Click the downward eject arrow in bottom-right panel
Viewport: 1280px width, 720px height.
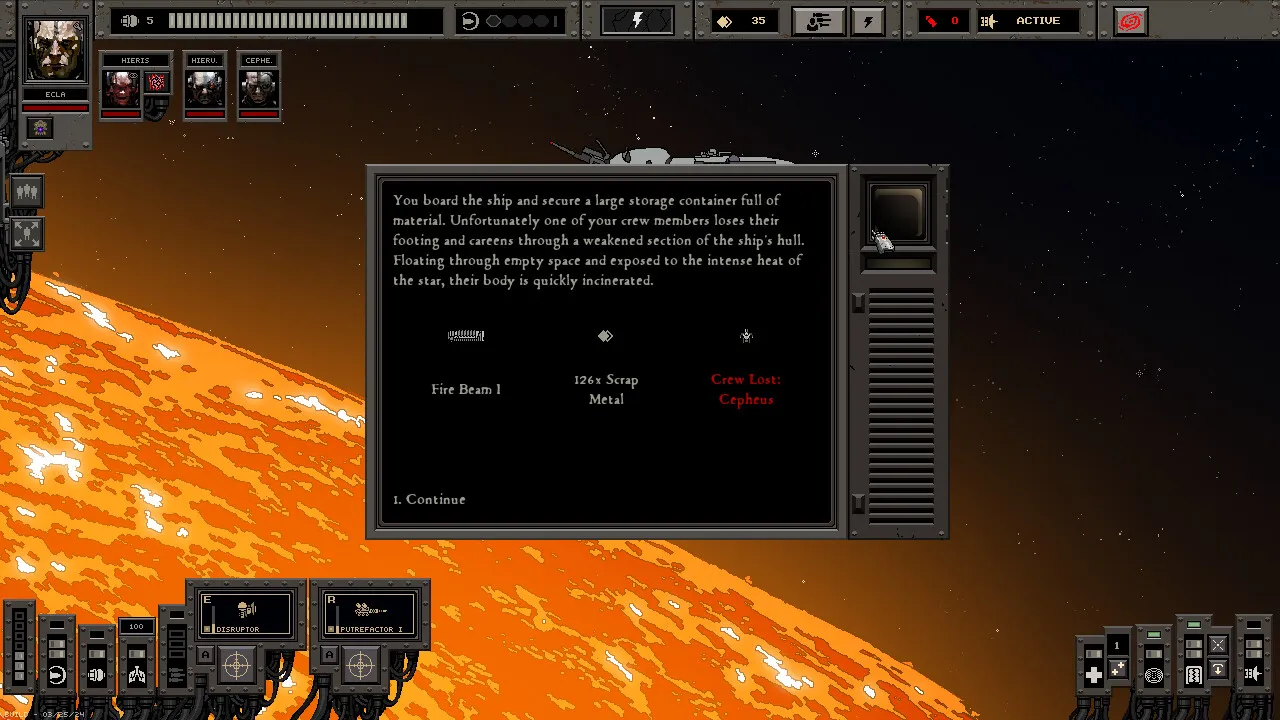[x=1217, y=669]
